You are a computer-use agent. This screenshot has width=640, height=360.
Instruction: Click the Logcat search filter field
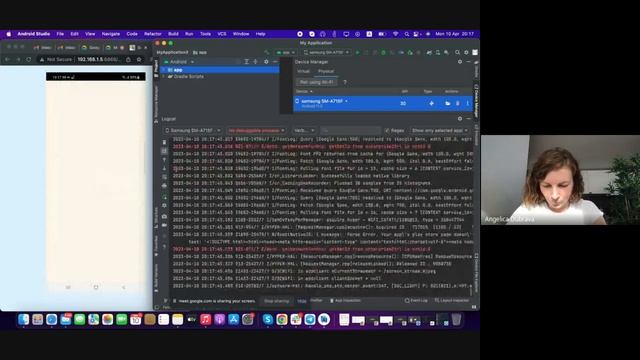tap(350, 131)
